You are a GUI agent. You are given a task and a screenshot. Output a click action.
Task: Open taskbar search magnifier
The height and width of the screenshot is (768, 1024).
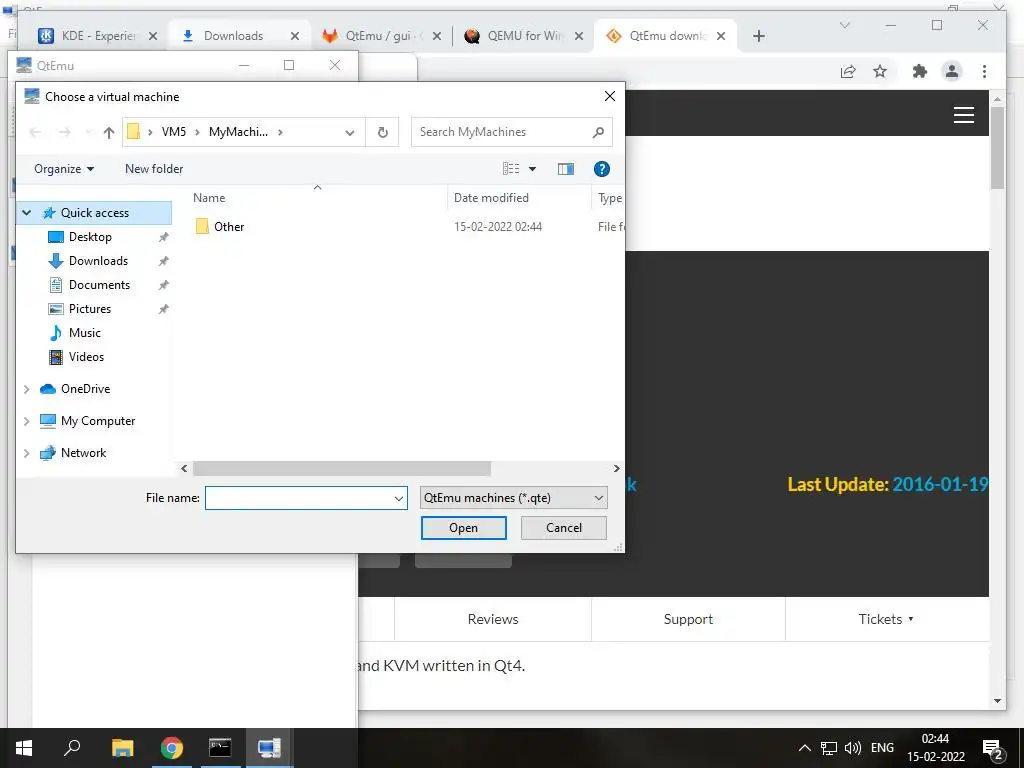[x=72, y=748]
